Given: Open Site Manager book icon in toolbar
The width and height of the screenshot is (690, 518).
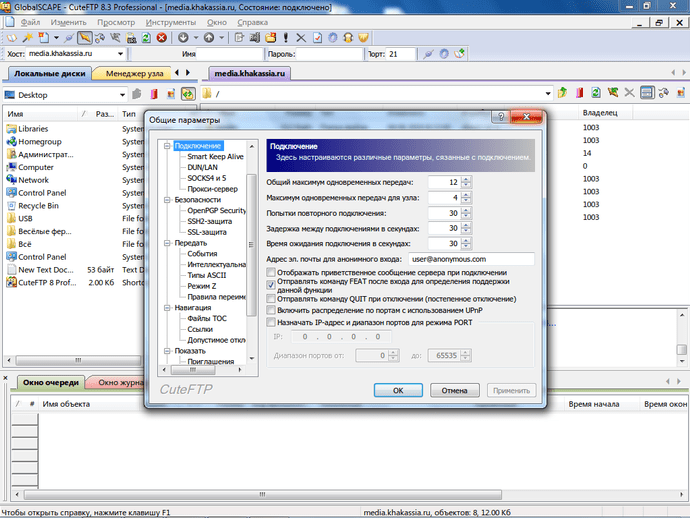Looking at the screenshot, I should (11, 38).
